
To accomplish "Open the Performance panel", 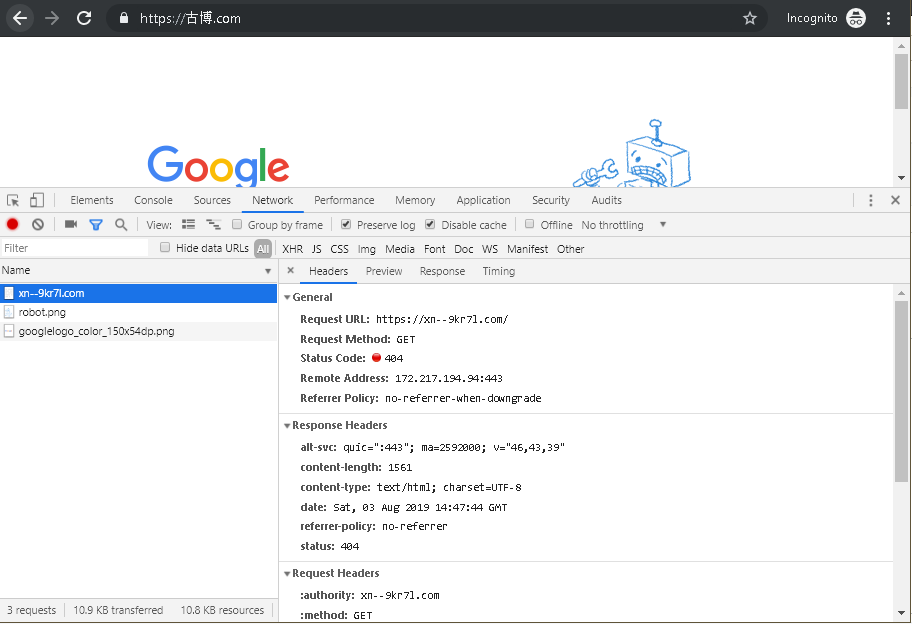I will [x=344, y=200].
